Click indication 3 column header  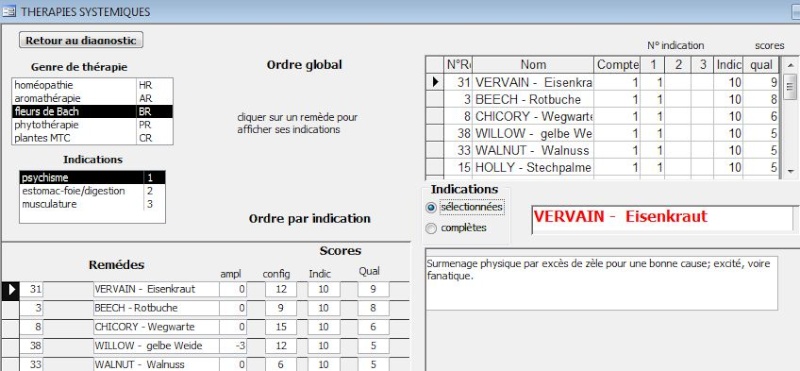(x=703, y=65)
